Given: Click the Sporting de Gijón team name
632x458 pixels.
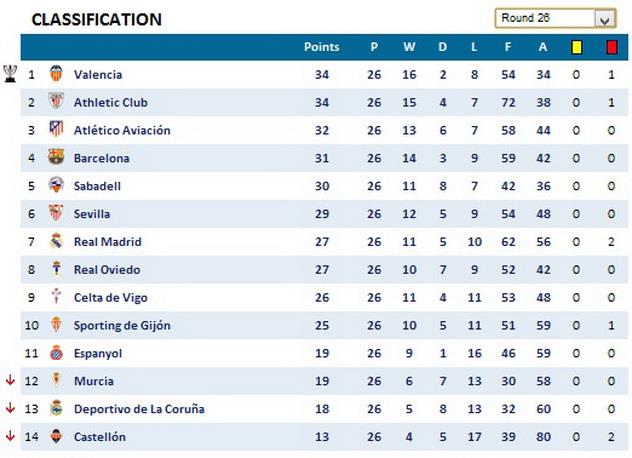Looking at the screenshot, I should pyautogui.click(x=122, y=325).
